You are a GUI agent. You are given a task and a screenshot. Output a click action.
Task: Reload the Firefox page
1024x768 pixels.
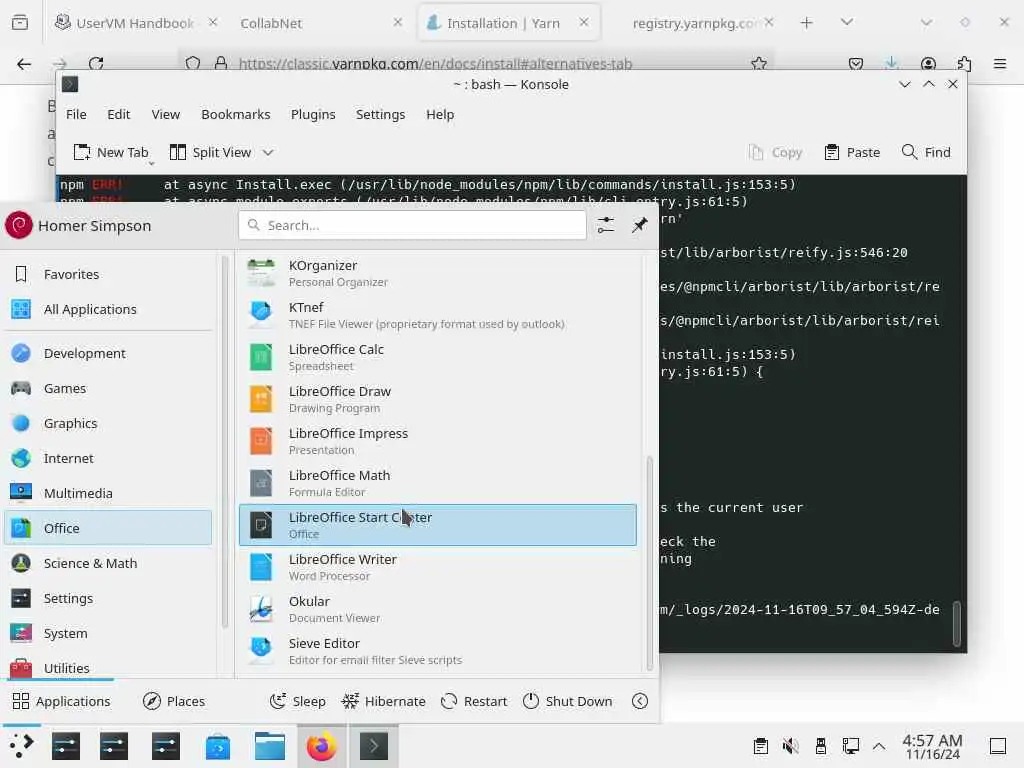pyautogui.click(x=96, y=64)
